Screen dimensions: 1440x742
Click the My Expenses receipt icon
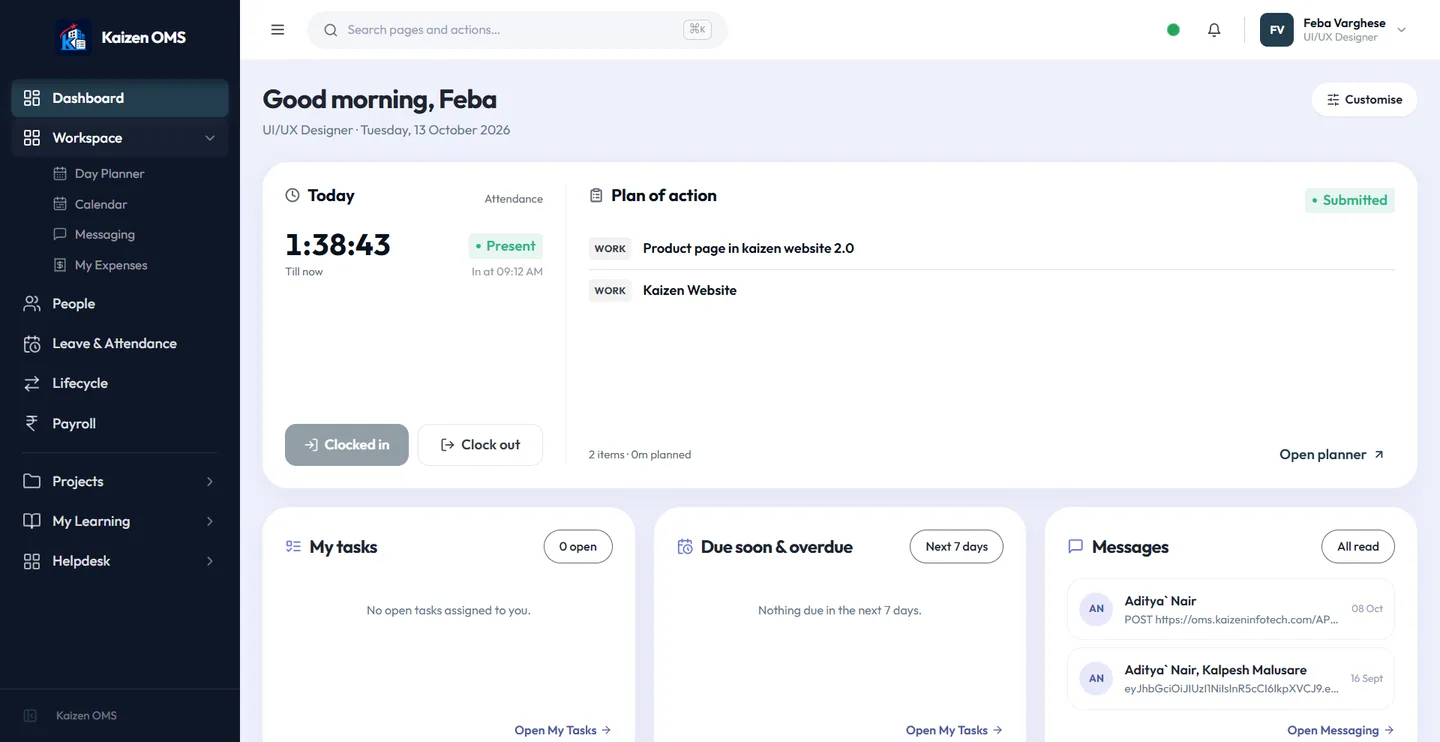(59, 265)
